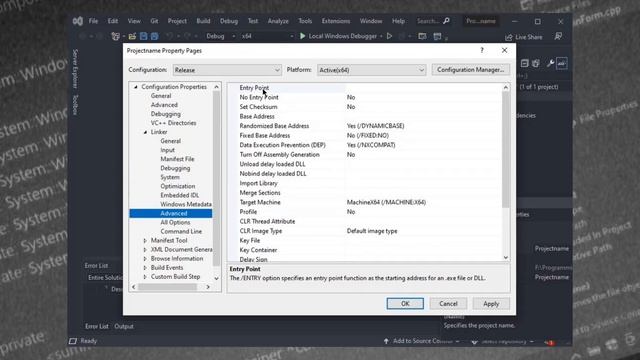Click the Randomized Base Address value

tap(423, 126)
